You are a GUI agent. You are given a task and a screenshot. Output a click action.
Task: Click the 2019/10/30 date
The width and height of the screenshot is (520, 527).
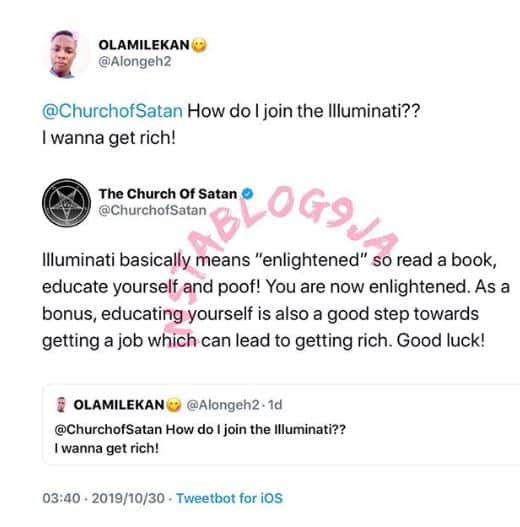point(128,498)
